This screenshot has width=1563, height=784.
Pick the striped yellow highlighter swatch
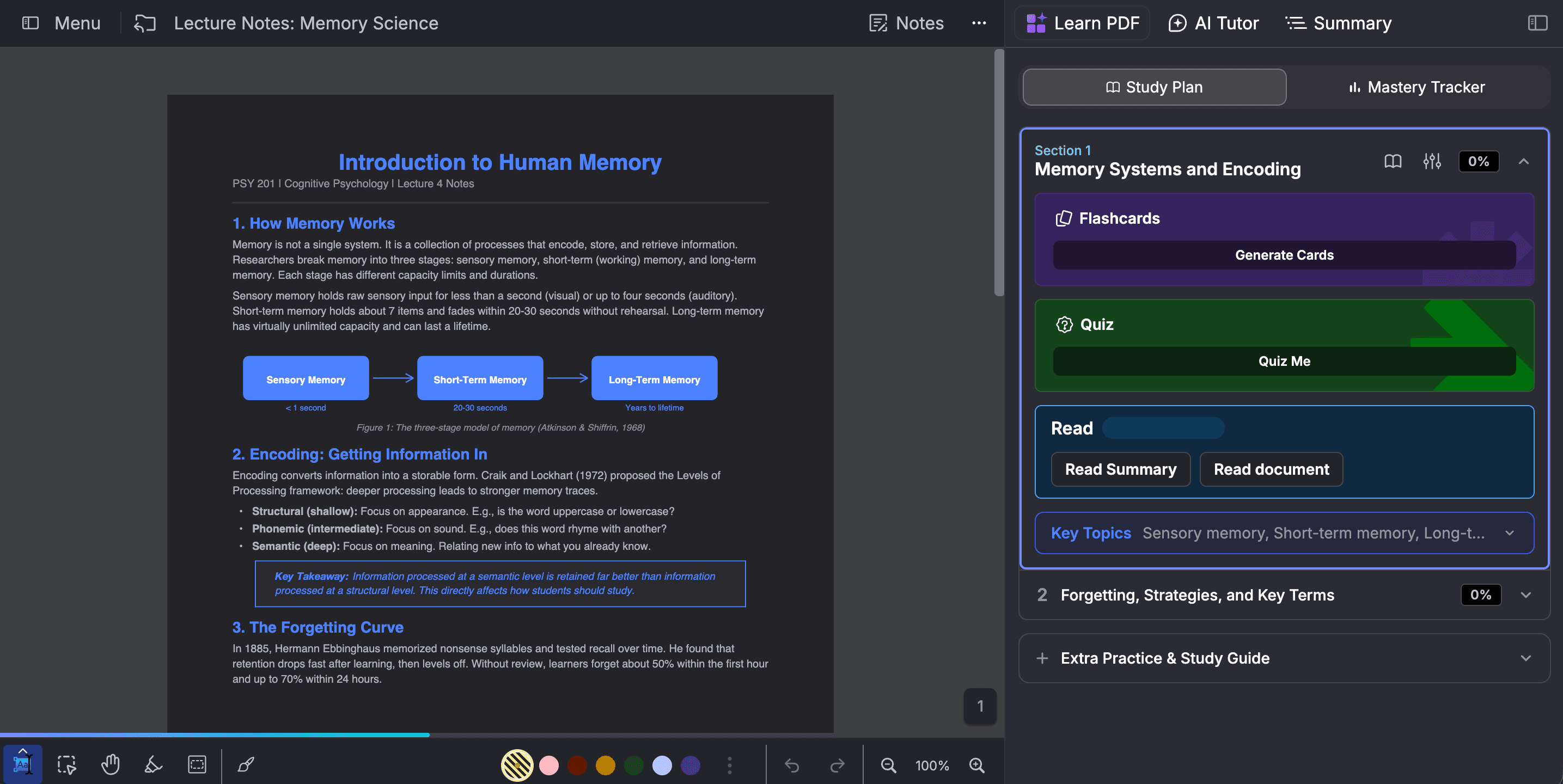point(517,765)
